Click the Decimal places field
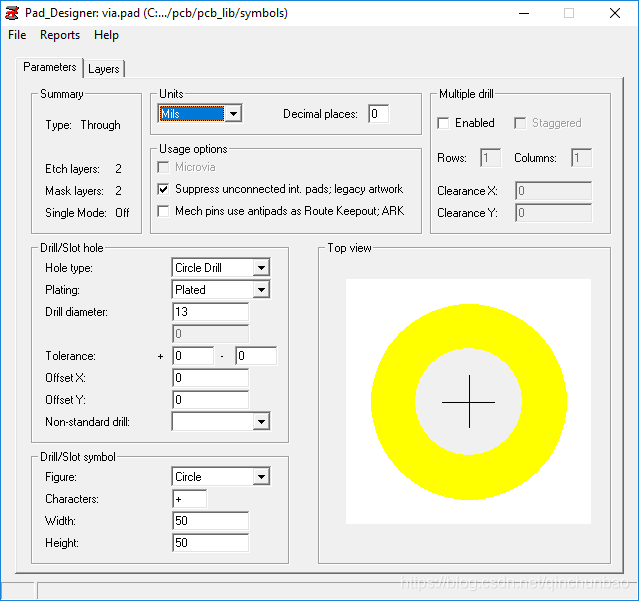Viewport: 639px width, 601px height. [378, 114]
